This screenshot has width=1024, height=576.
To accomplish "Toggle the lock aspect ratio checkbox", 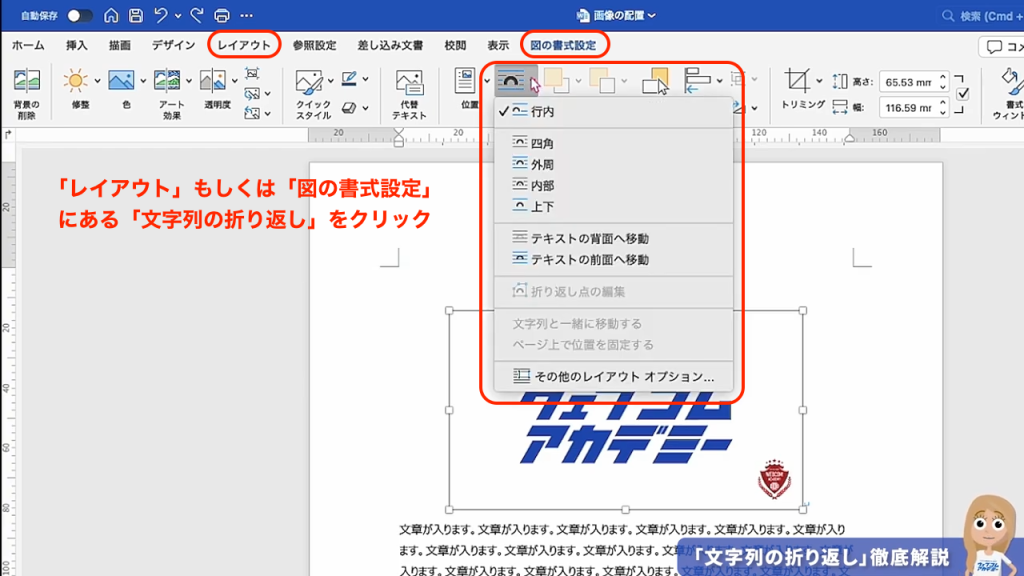I will tap(962, 93).
